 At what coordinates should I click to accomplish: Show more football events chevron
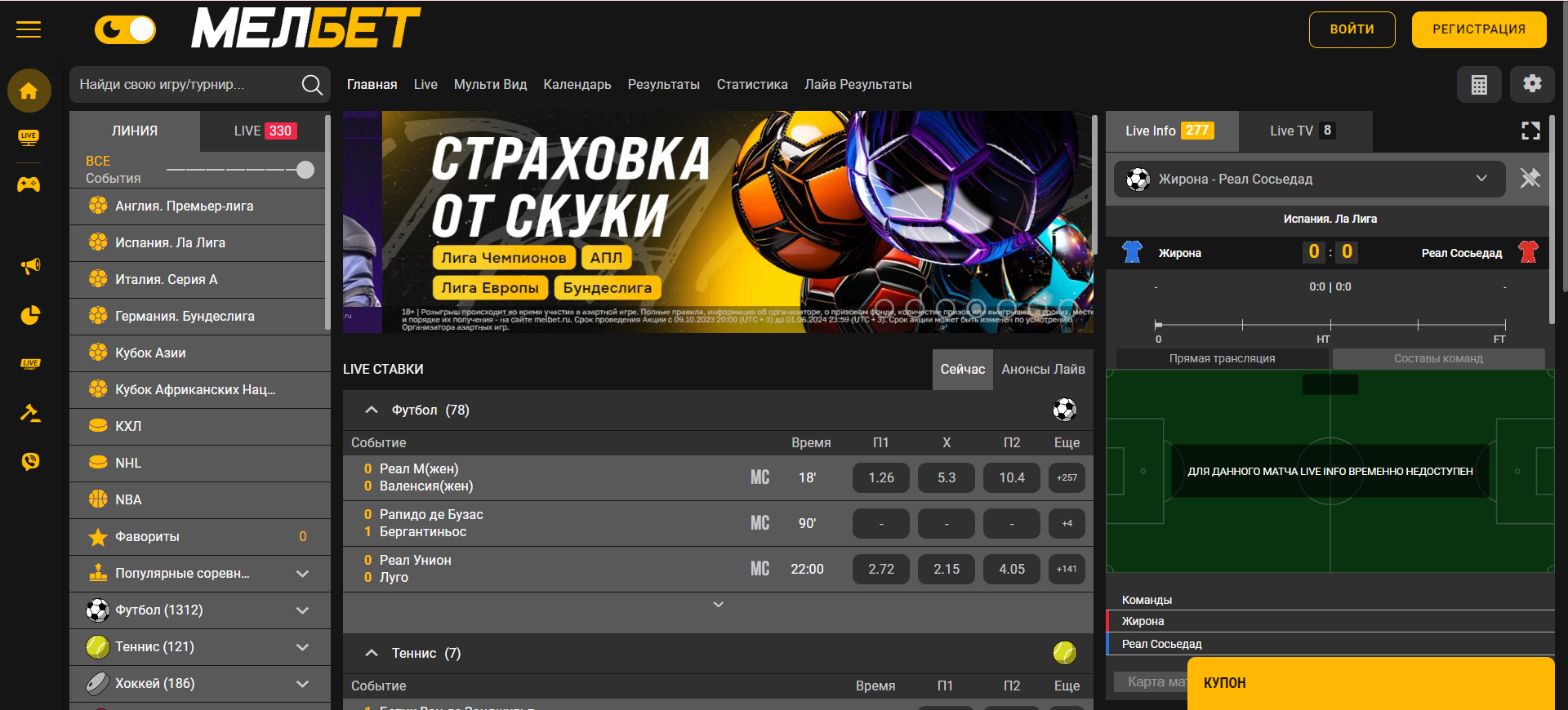pos(718,605)
